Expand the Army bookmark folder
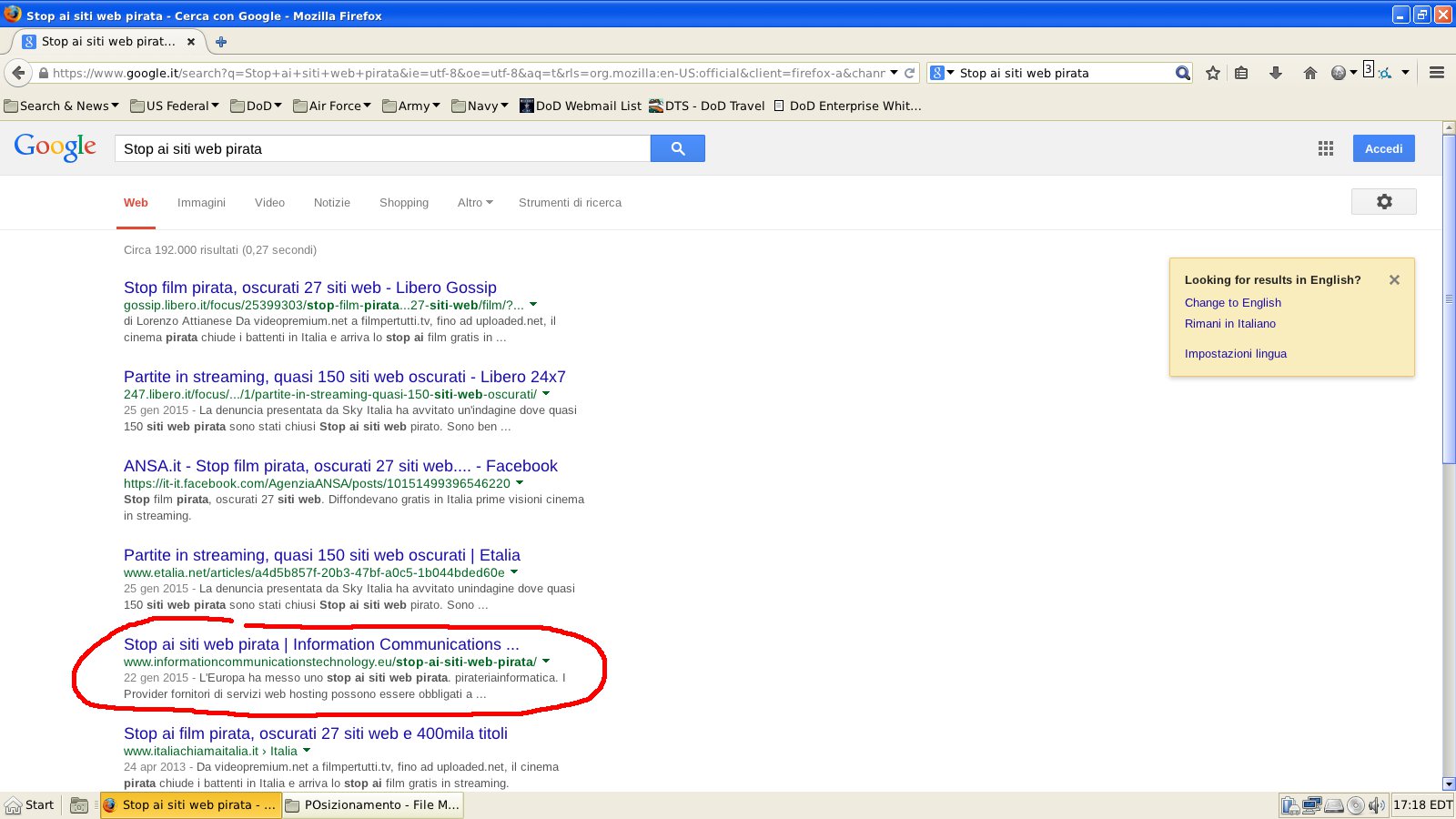The height and width of the screenshot is (819, 1456). [411, 106]
